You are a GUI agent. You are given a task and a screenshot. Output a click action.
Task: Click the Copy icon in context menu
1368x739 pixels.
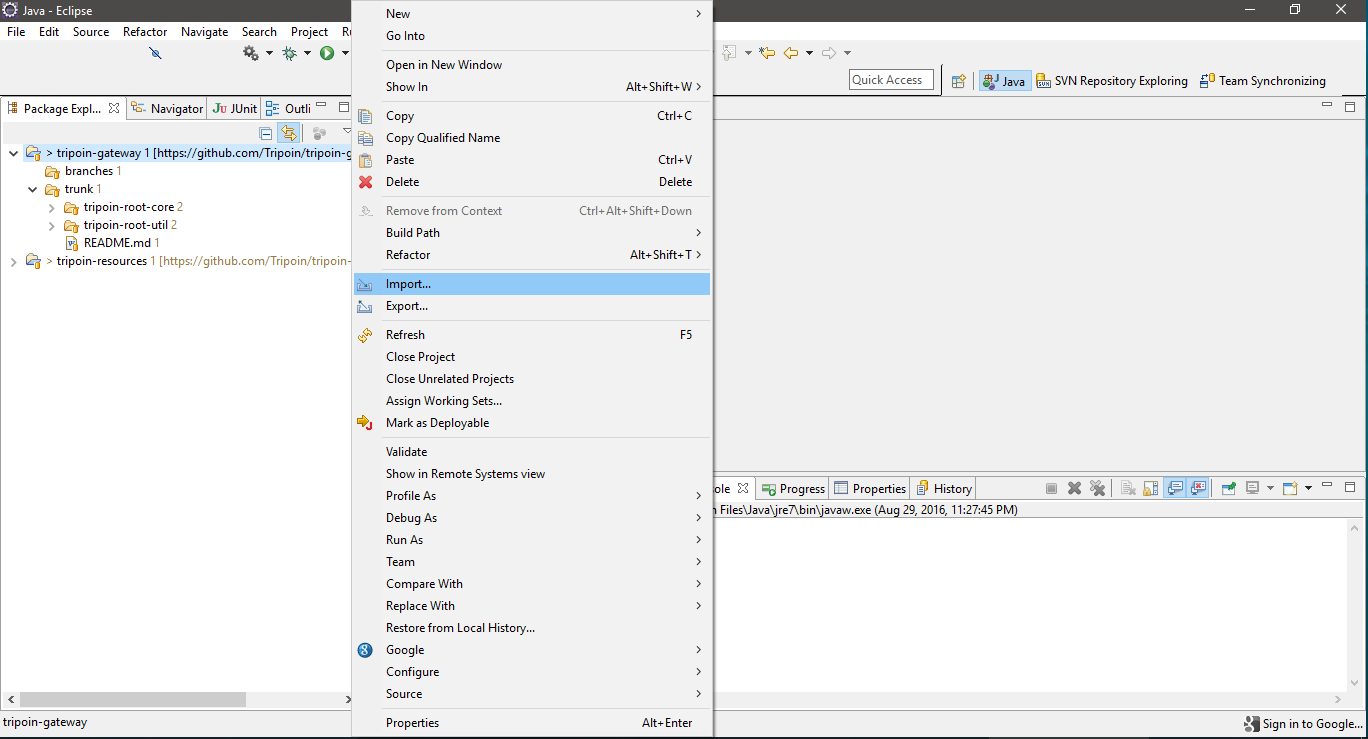(365, 116)
